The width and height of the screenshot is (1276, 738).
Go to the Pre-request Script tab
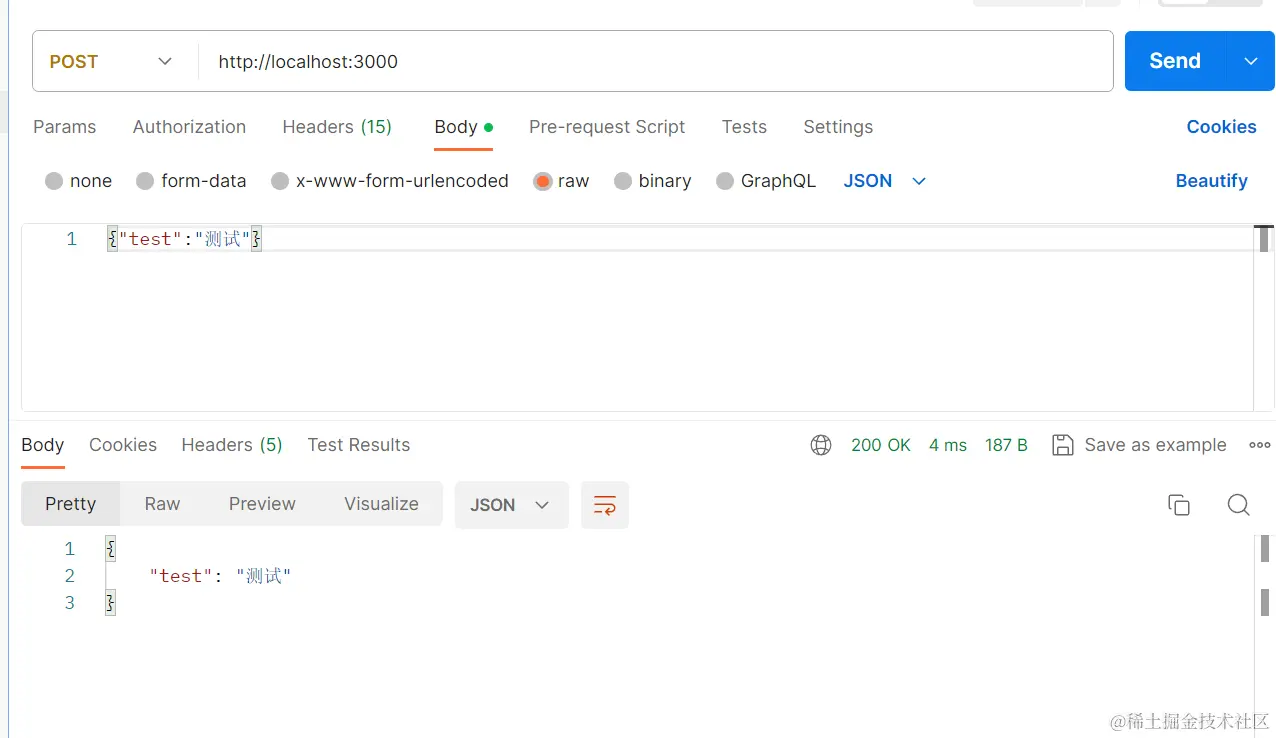[607, 127]
